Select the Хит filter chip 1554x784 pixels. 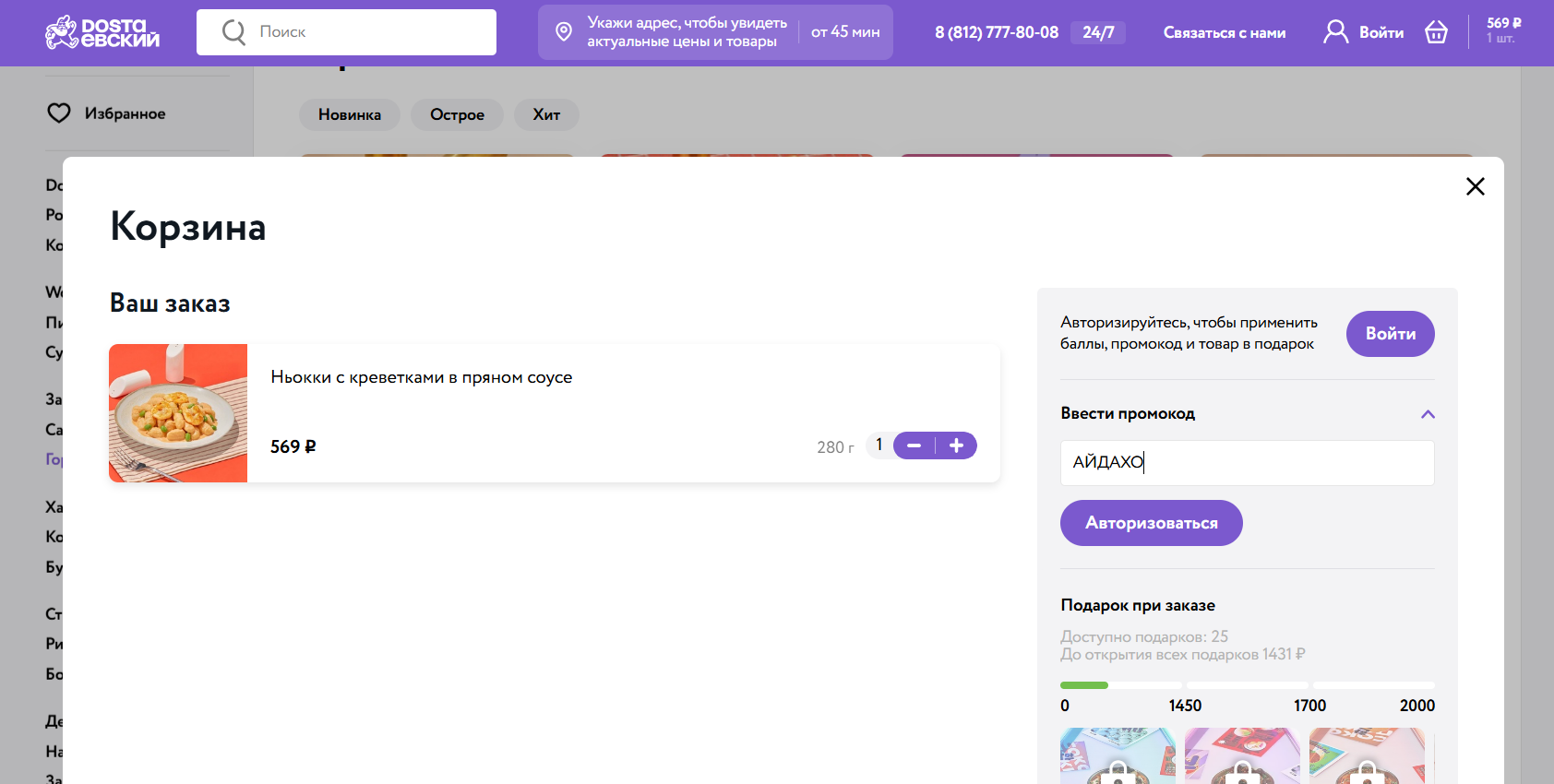(546, 114)
